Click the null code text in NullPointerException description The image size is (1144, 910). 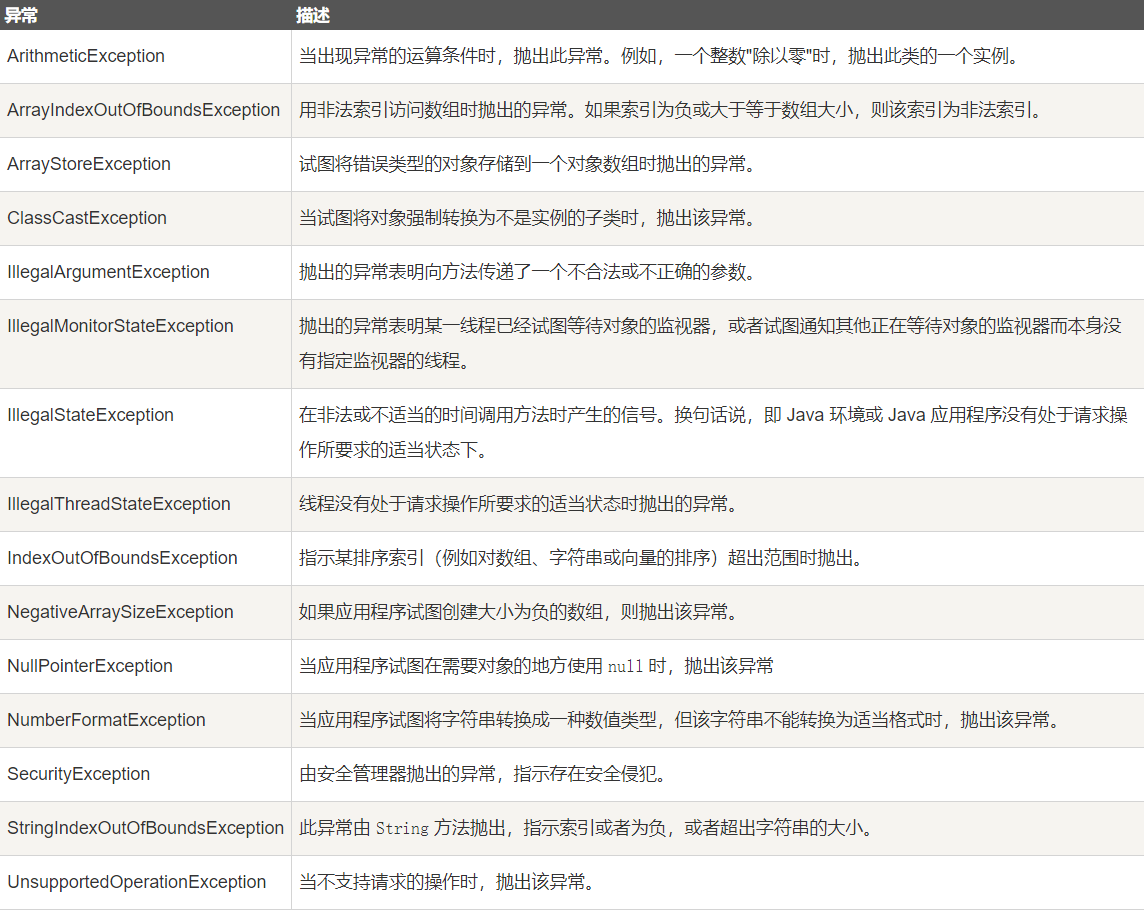pyautogui.click(x=625, y=667)
